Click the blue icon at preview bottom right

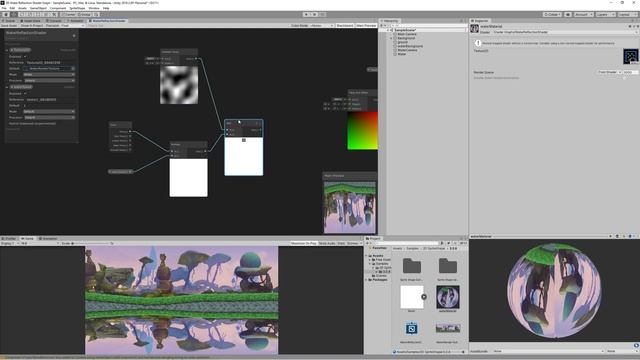click(x=636, y=345)
